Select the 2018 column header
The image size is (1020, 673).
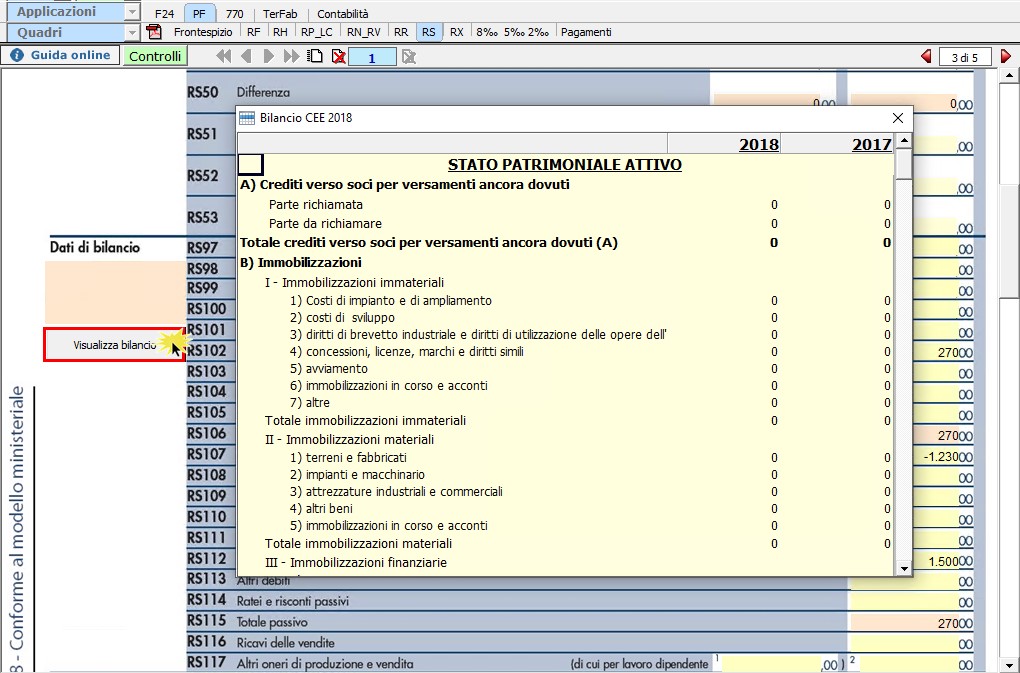coord(725,144)
